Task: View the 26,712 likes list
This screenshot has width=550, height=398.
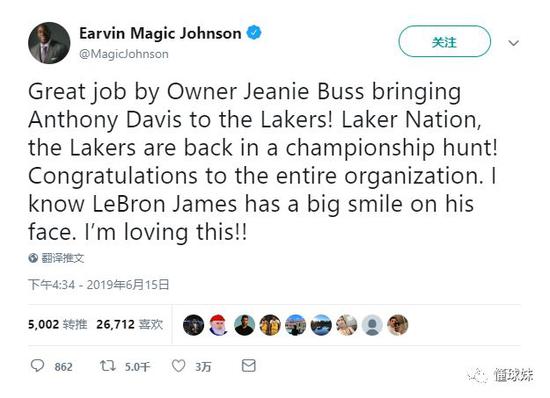Action: tap(129, 324)
